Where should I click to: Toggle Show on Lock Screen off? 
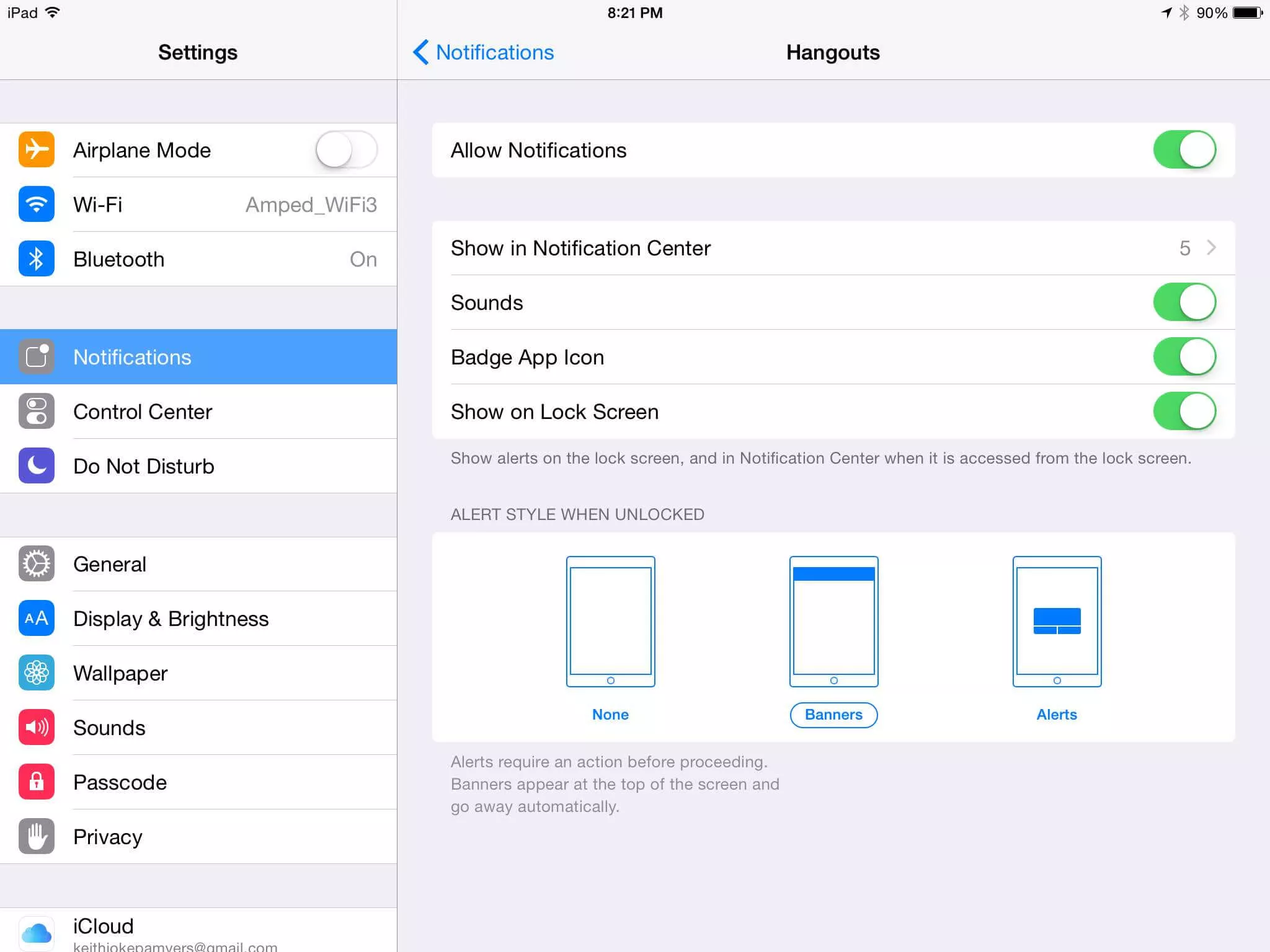(x=1184, y=412)
